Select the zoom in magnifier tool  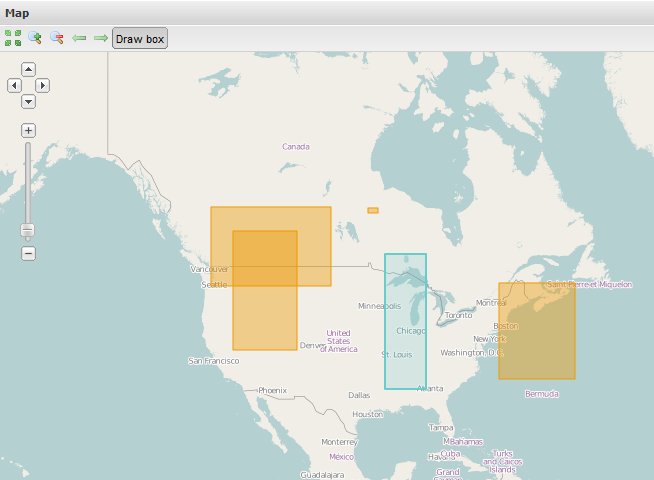35,38
